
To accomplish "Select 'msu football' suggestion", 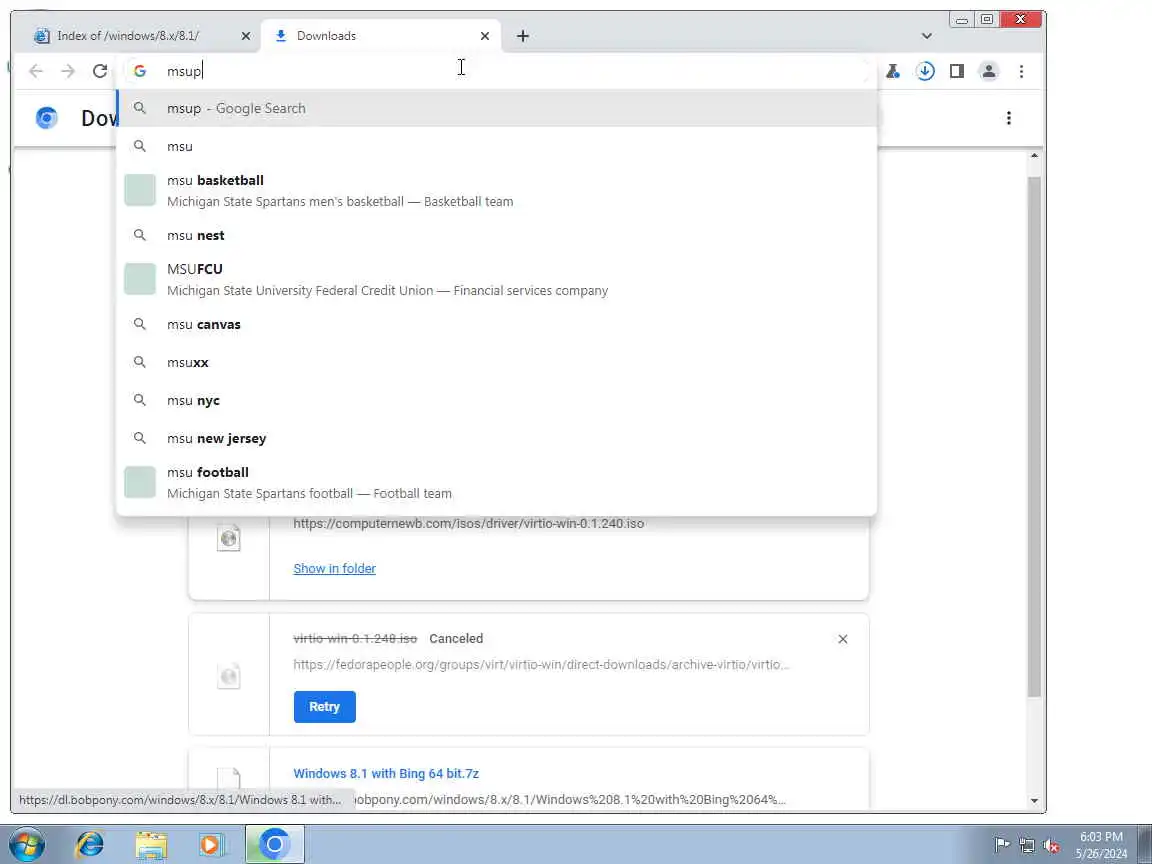I will [497, 483].
